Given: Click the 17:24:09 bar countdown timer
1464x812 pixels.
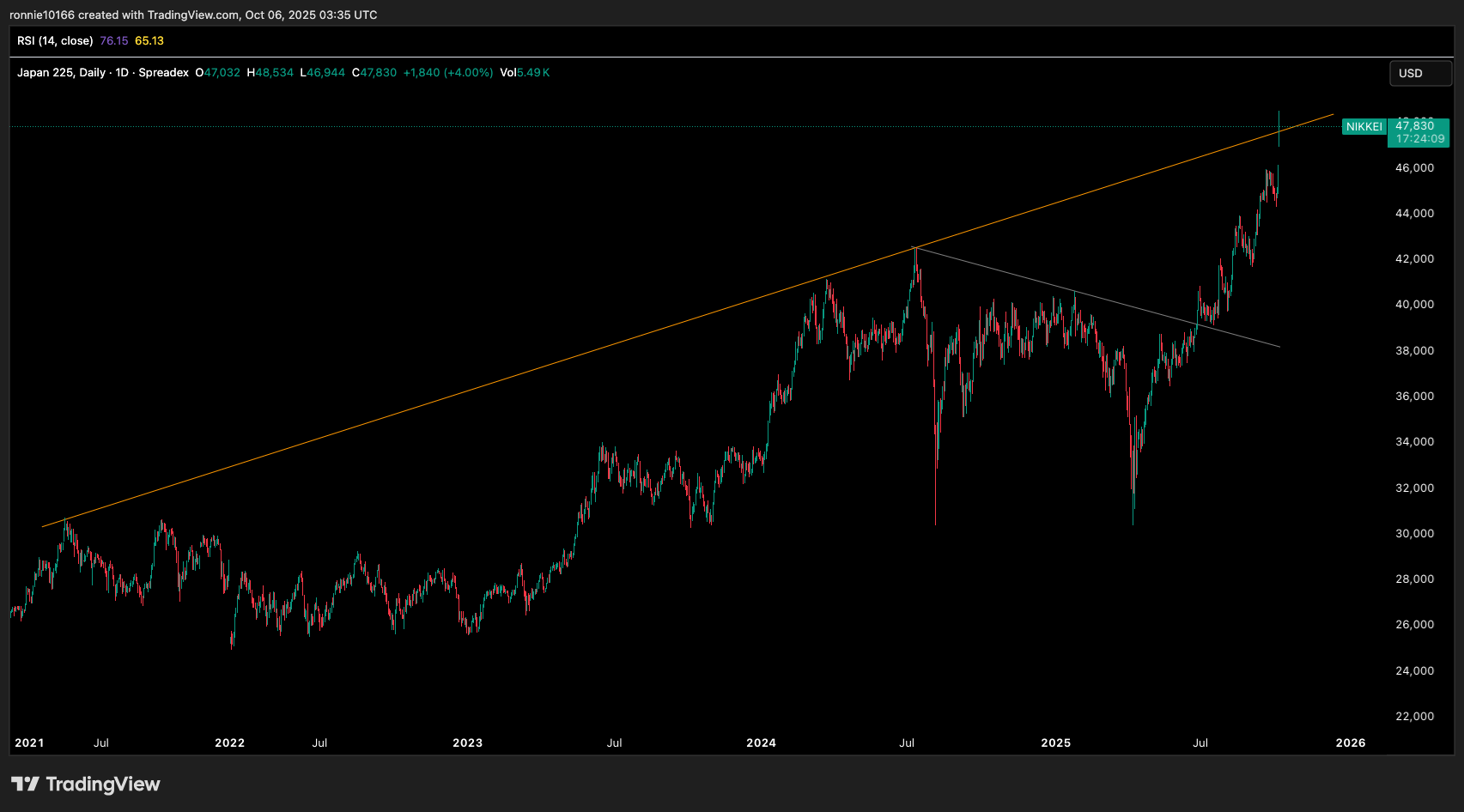Looking at the screenshot, I should pos(1419,139).
